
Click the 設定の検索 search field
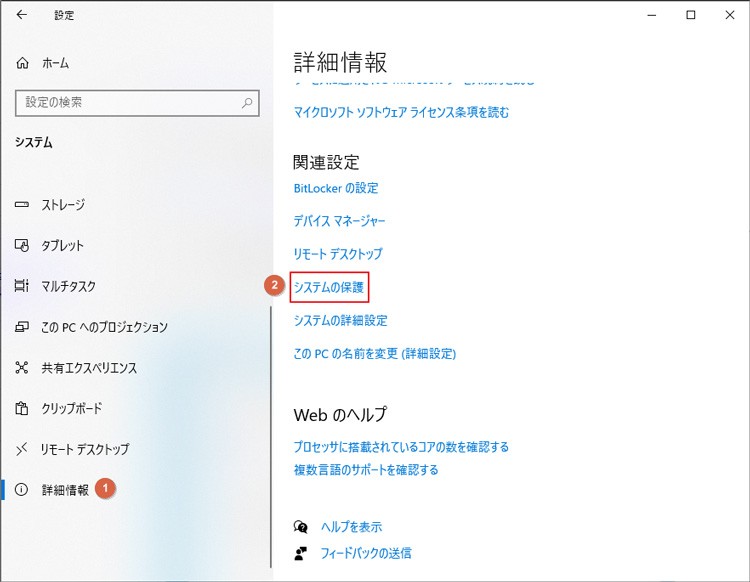(x=125, y=103)
